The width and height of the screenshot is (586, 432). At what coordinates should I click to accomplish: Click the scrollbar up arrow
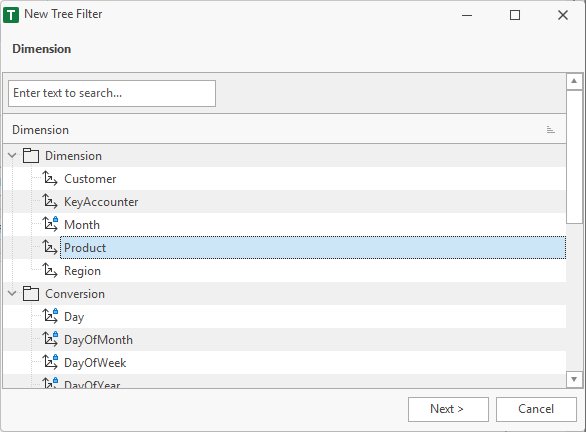pos(574,81)
